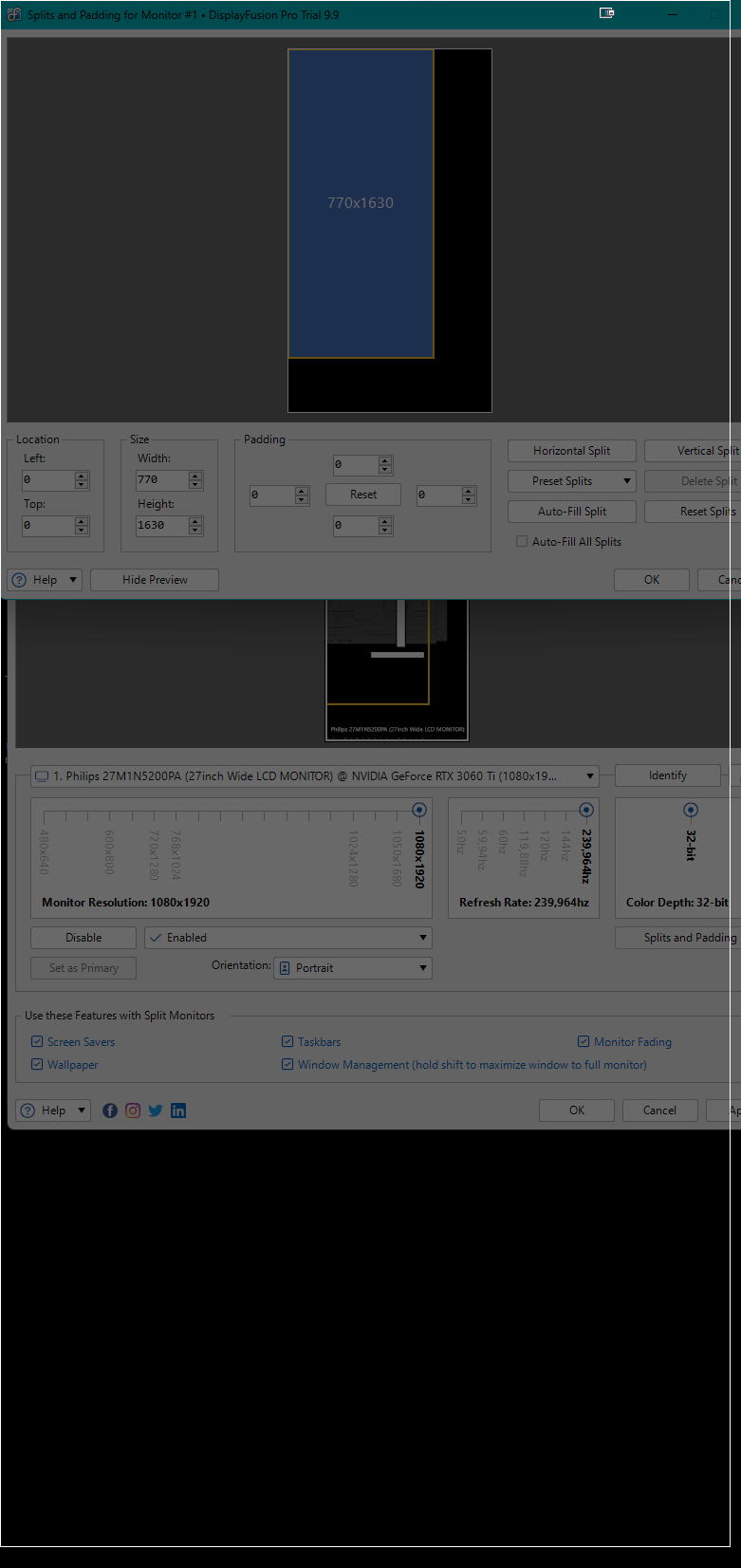Open the Help menu in Splits dialog

coord(45,580)
